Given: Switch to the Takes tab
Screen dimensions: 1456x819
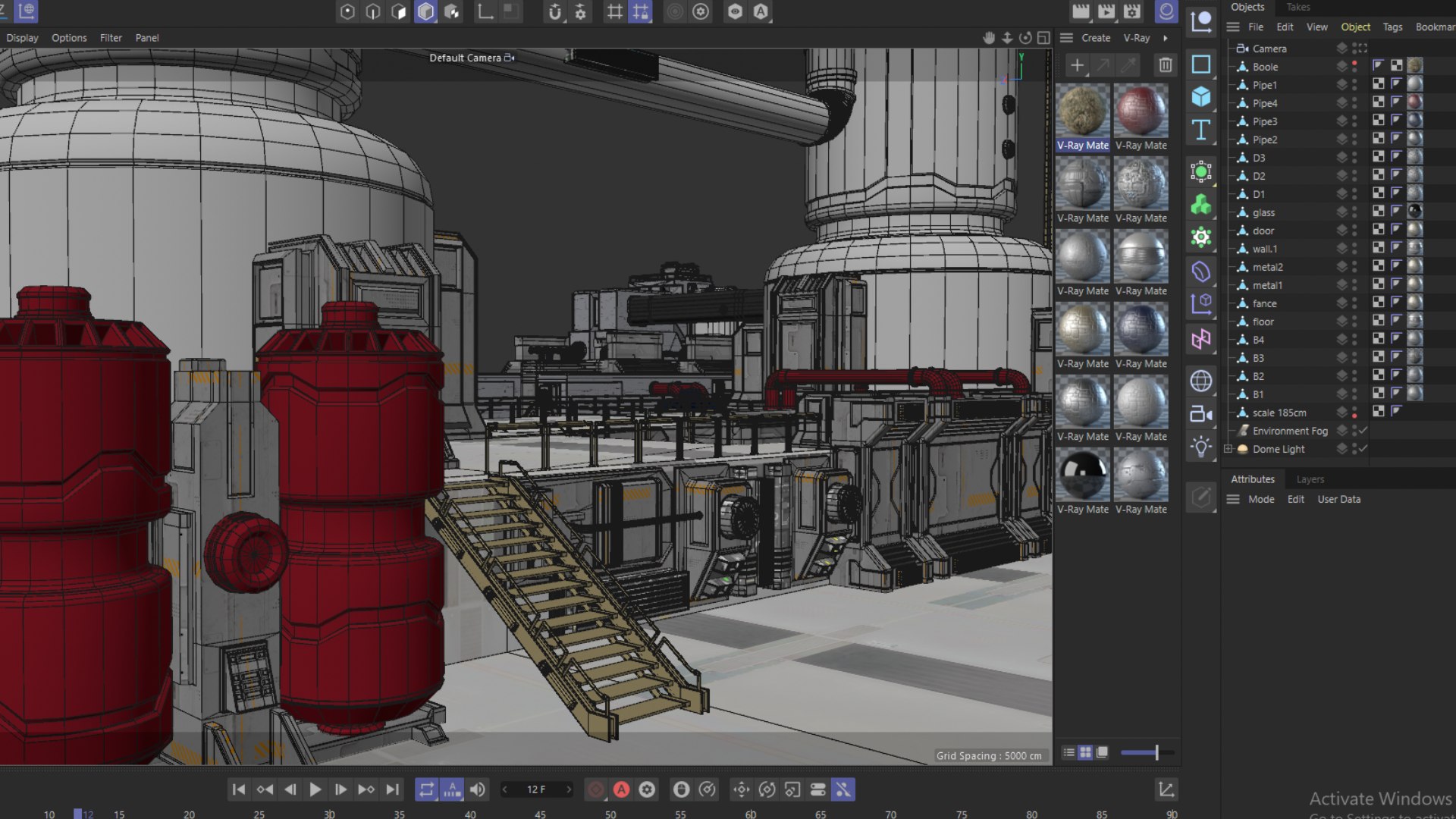Looking at the screenshot, I should pyautogui.click(x=1298, y=7).
